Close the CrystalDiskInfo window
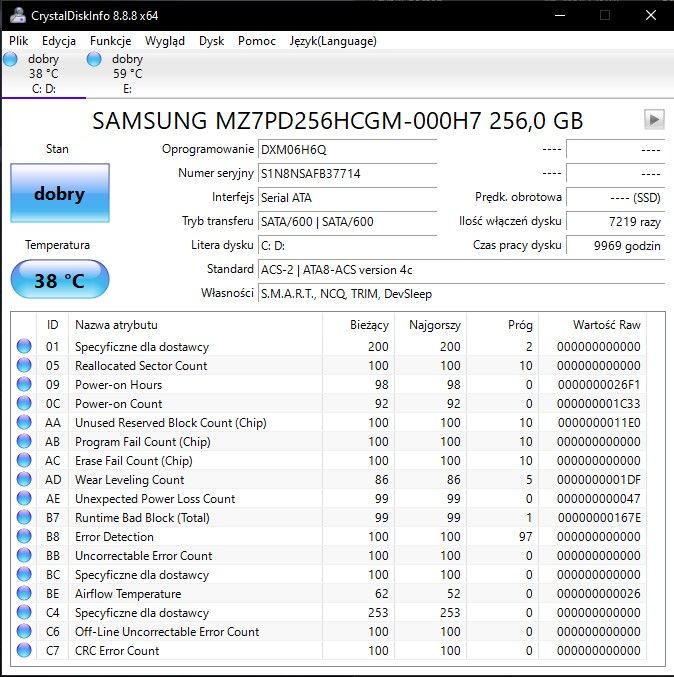The image size is (674, 677). coord(651,16)
